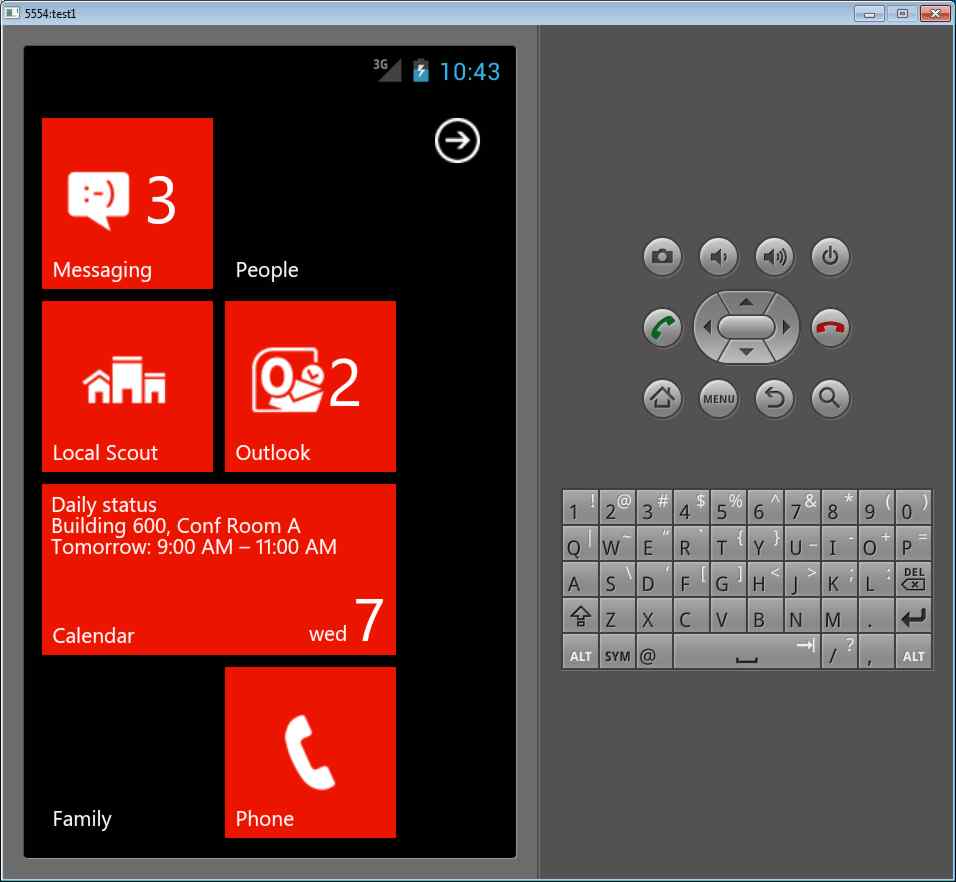Click the Z key
Image resolution: width=956 pixels, height=882 pixels.
coord(617,616)
